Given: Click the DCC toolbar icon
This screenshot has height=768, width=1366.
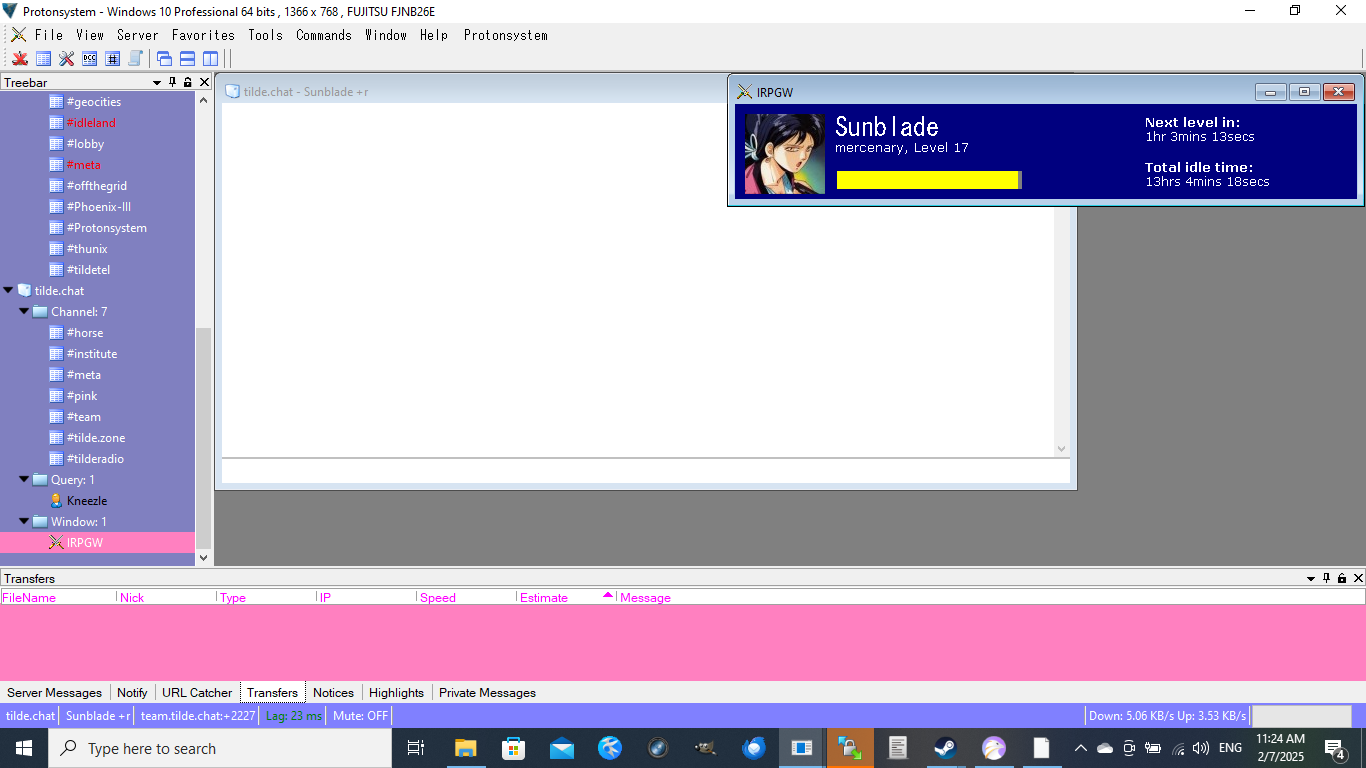Looking at the screenshot, I should (89, 59).
